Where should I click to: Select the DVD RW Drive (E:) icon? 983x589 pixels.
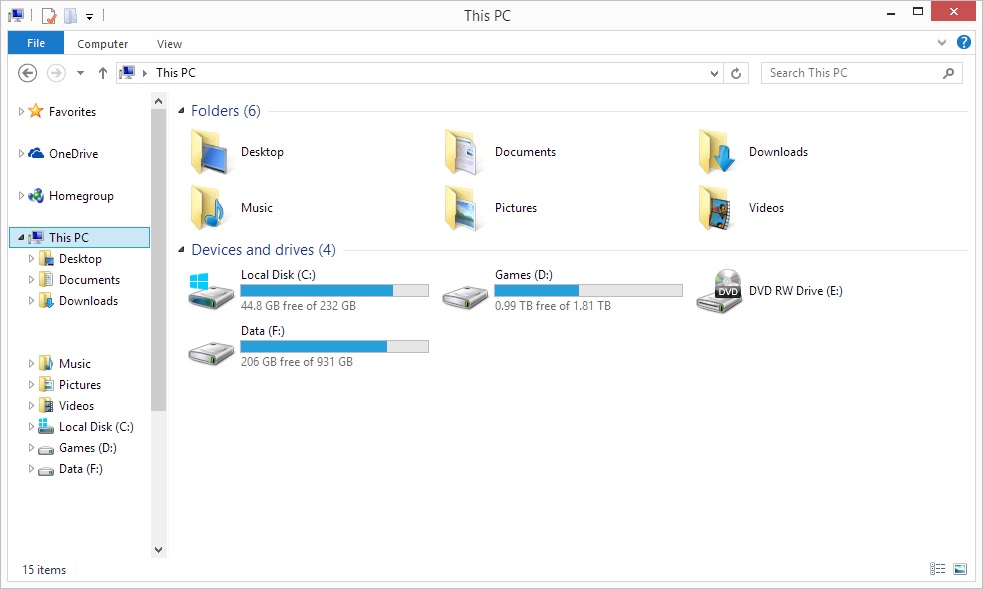point(719,291)
